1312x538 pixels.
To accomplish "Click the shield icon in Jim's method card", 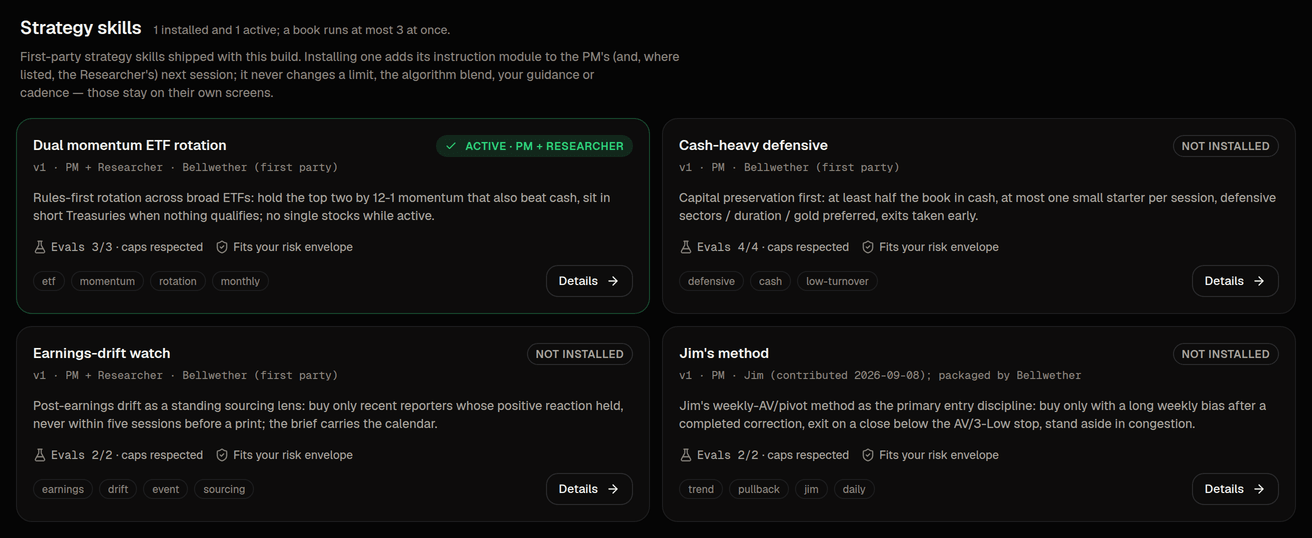I will tap(868, 455).
